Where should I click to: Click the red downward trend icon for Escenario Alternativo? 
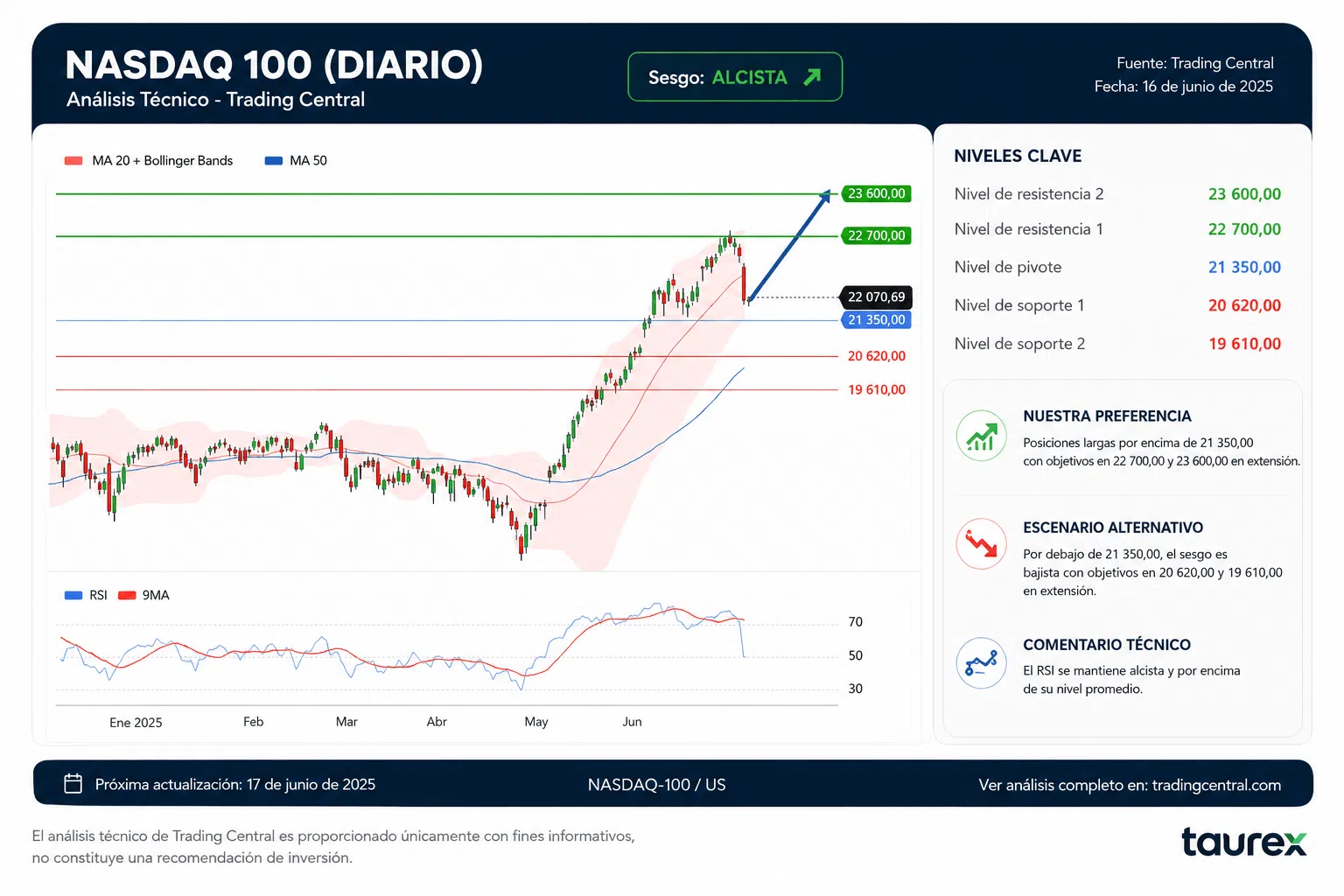(x=981, y=544)
